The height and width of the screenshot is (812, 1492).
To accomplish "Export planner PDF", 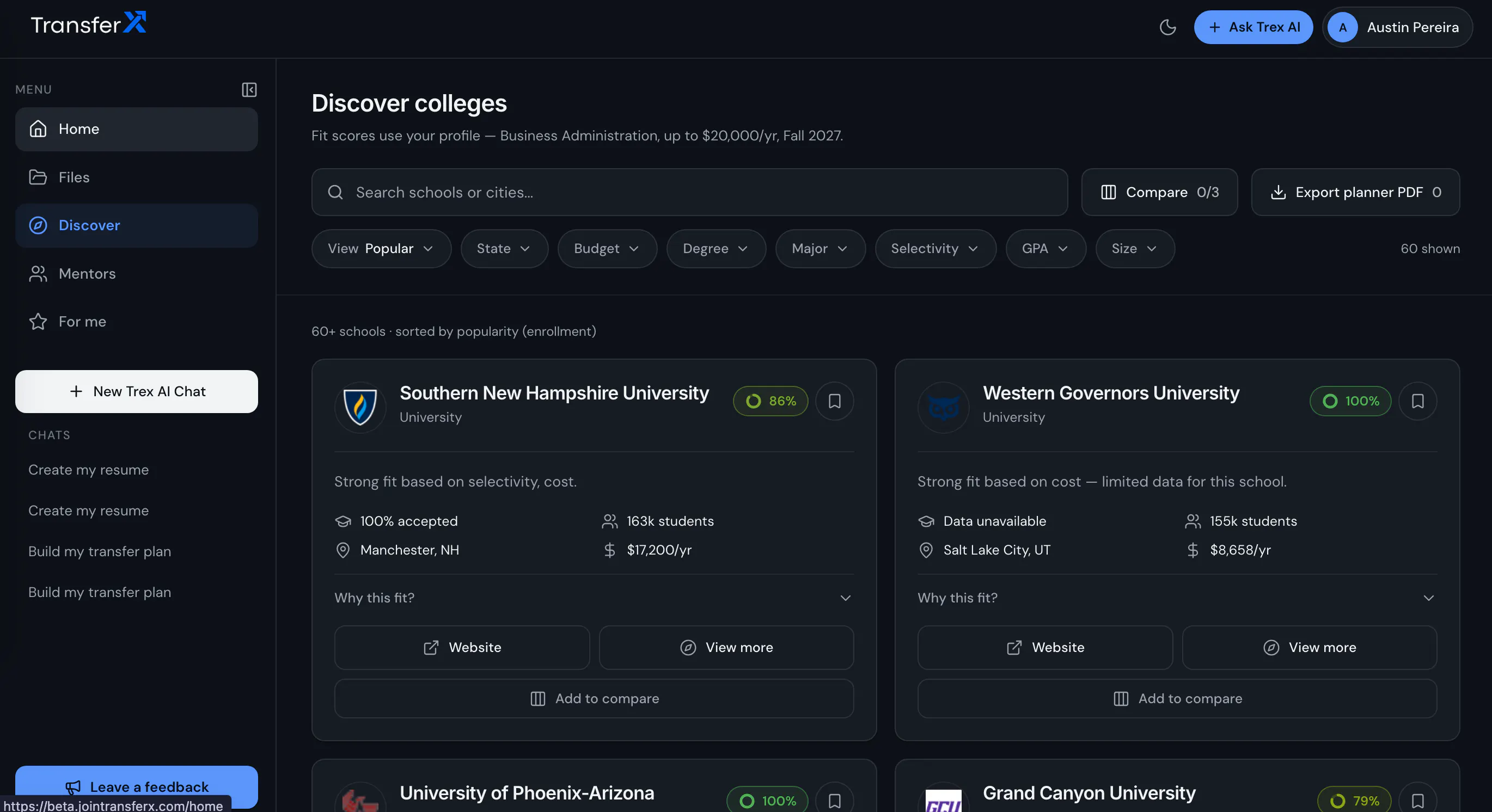I will tap(1355, 192).
